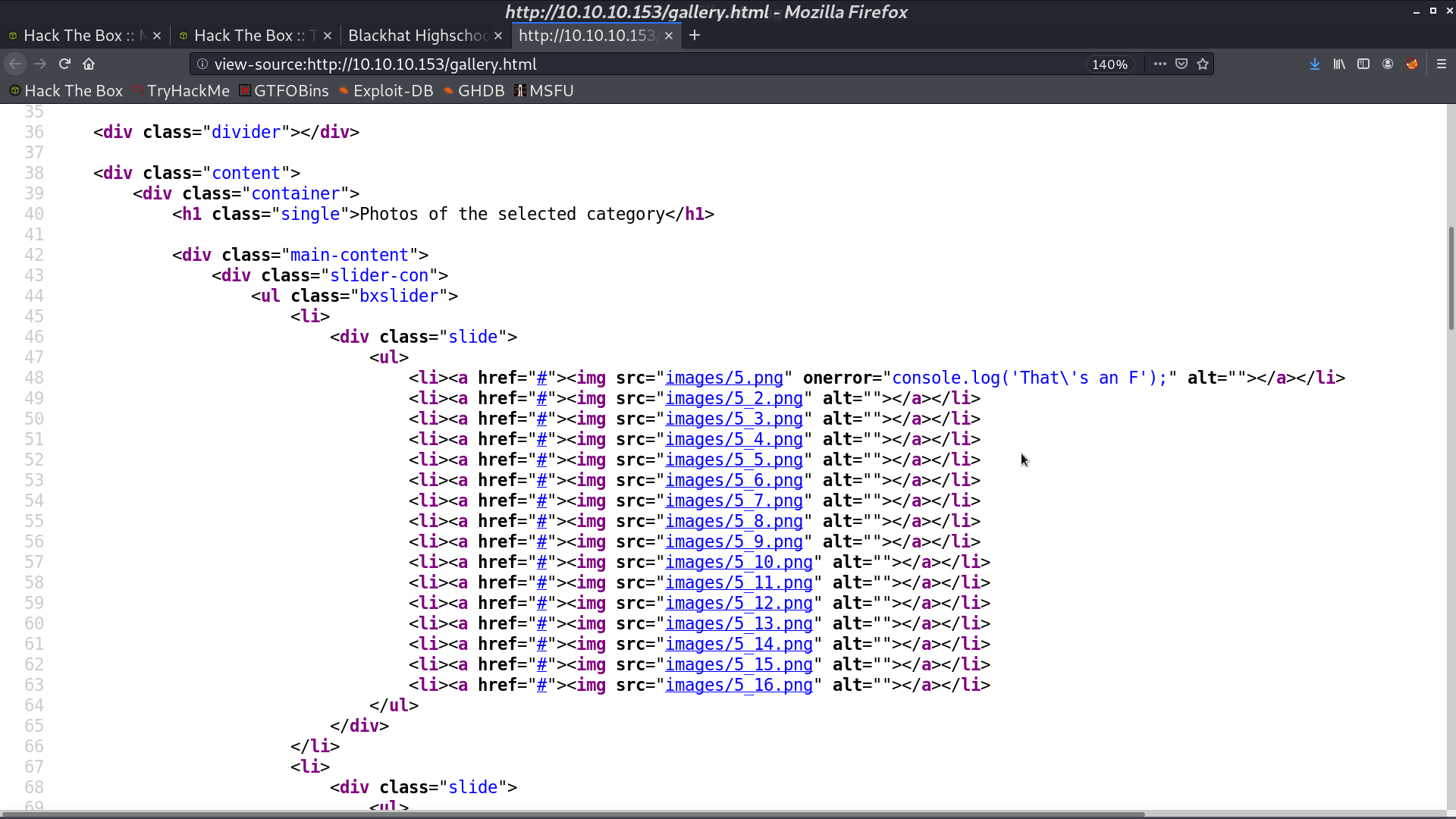Open Hack The Box bookmark
1456x819 pixels.
tap(66, 91)
